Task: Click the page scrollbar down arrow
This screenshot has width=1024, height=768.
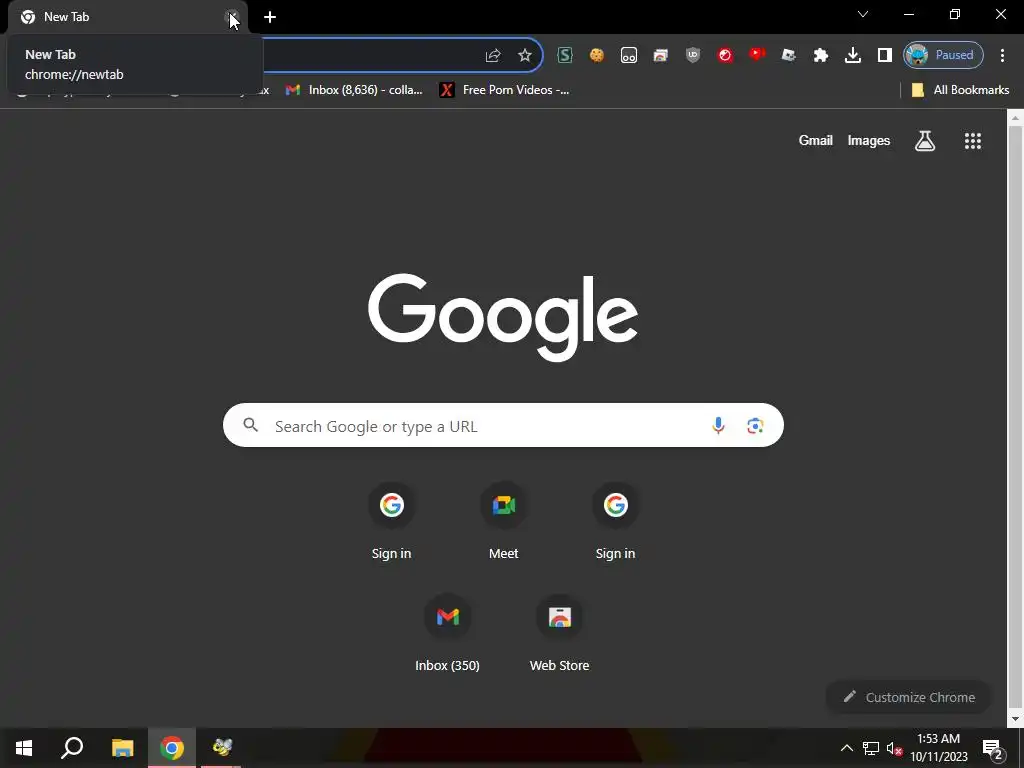Action: pyautogui.click(x=1015, y=719)
